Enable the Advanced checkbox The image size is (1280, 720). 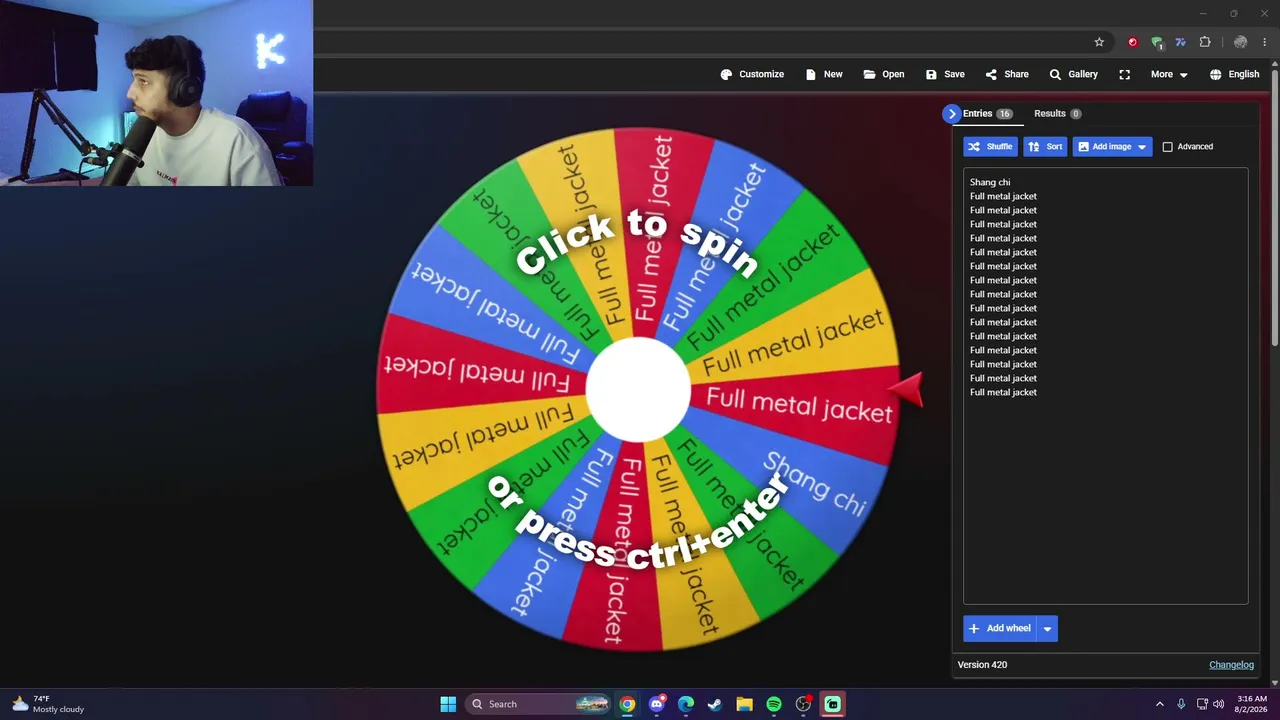pyautogui.click(x=1167, y=147)
